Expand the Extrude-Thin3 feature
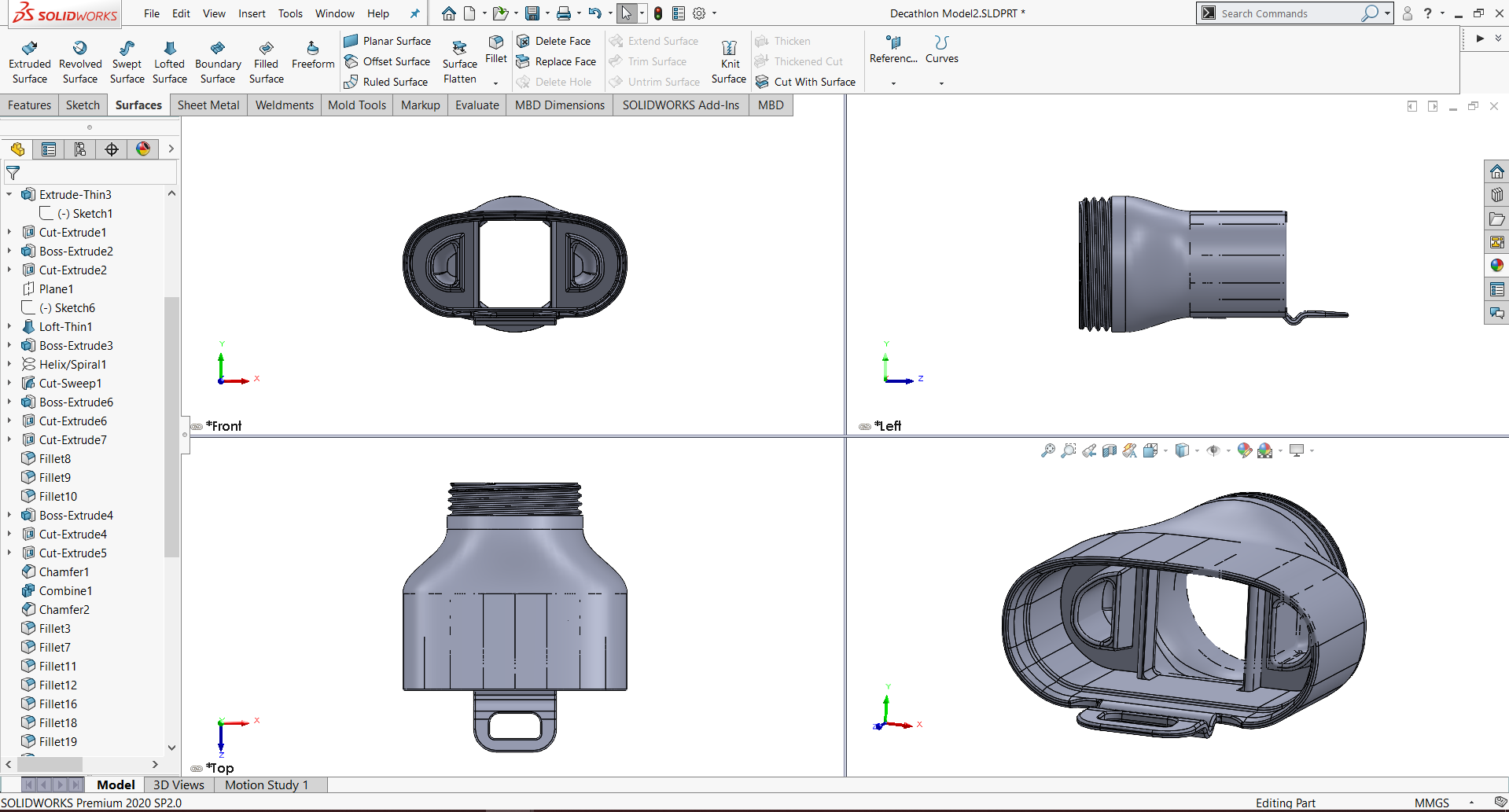The image size is (1509, 812). (x=9, y=194)
